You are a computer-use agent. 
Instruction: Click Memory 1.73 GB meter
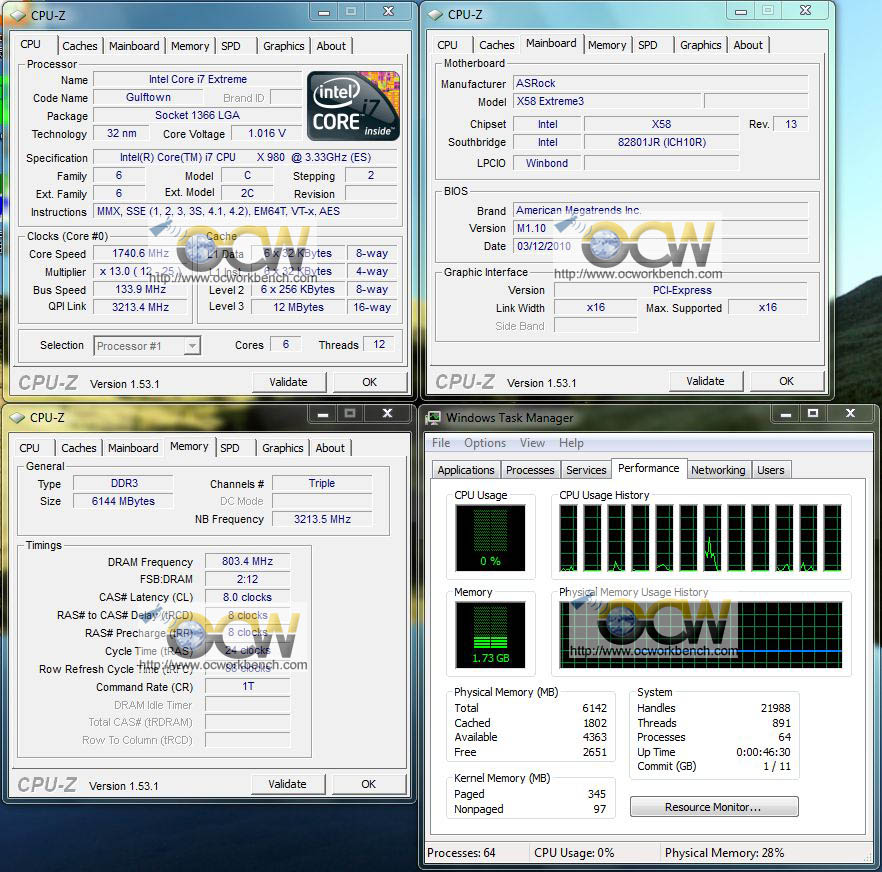click(490, 635)
